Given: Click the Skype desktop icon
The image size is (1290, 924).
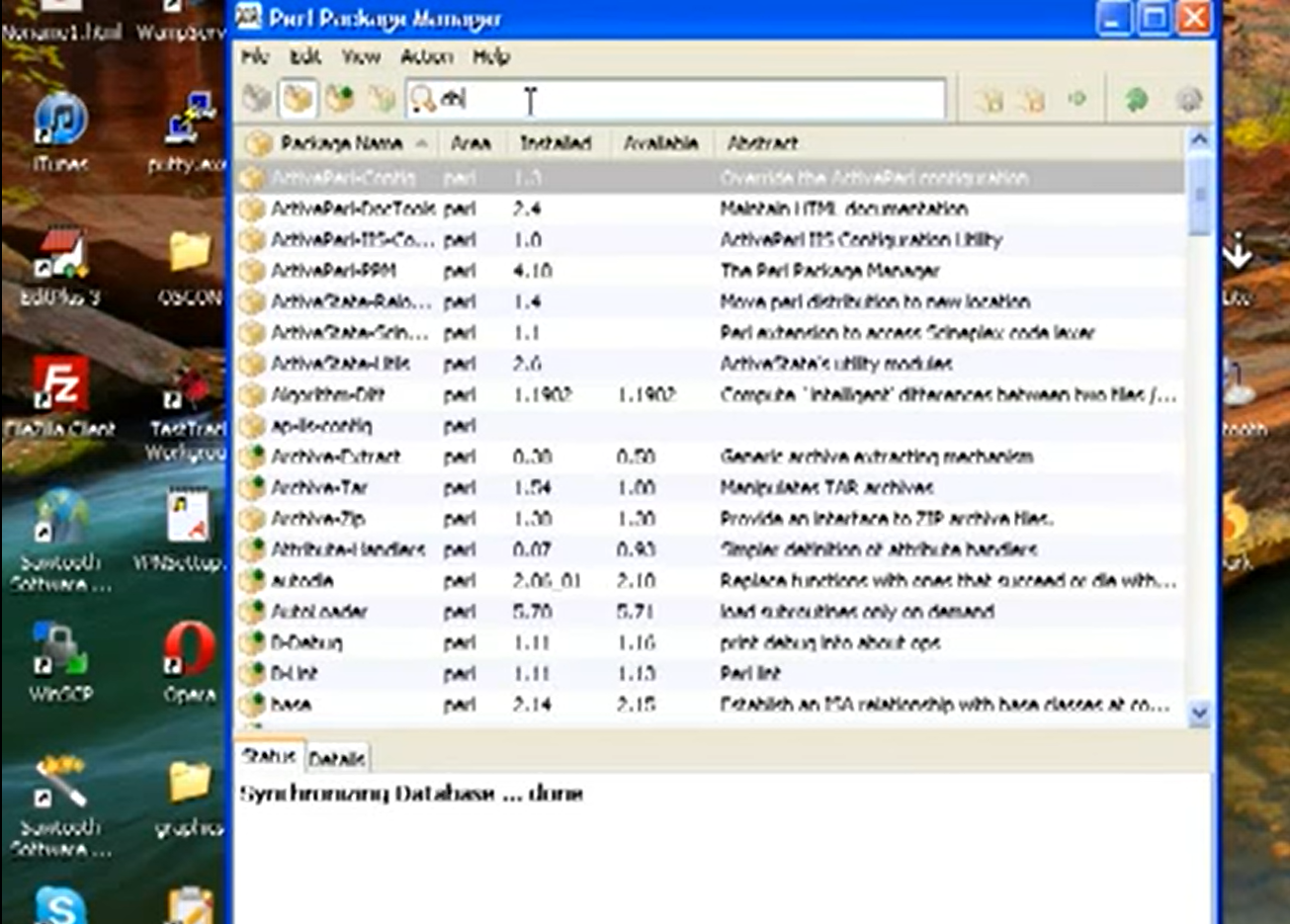Looking at the screenshot, I should point(59,904).
